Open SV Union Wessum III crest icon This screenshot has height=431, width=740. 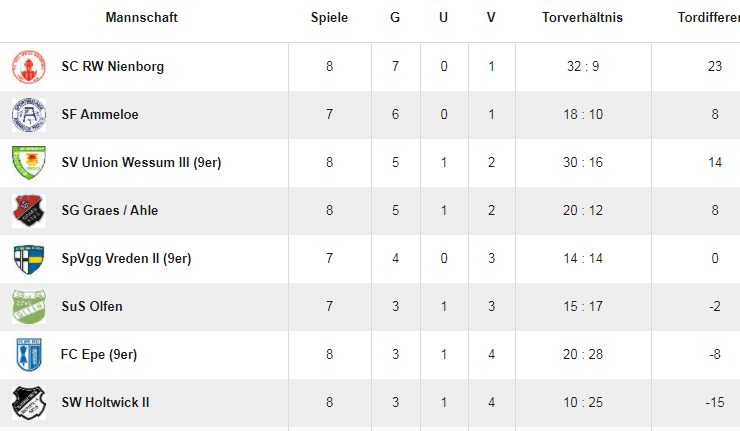click(29, 162)
